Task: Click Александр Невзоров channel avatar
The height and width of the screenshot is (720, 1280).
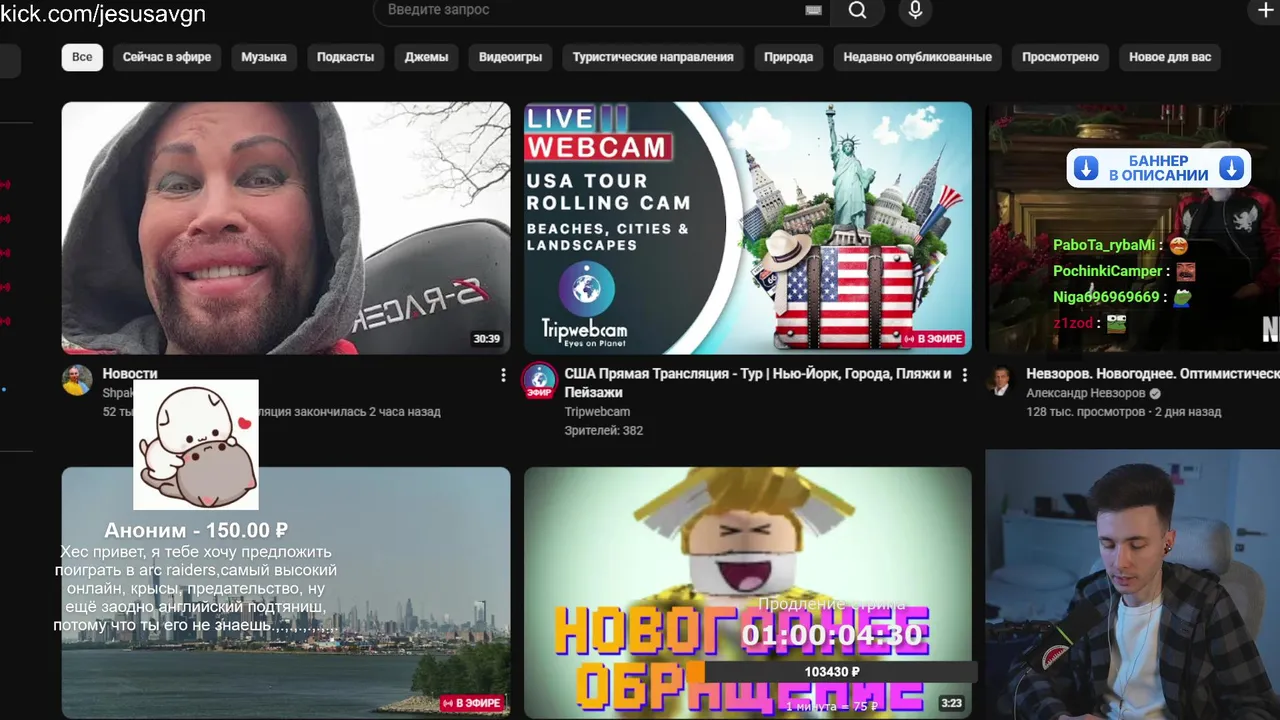Action: click(1001, 380)
